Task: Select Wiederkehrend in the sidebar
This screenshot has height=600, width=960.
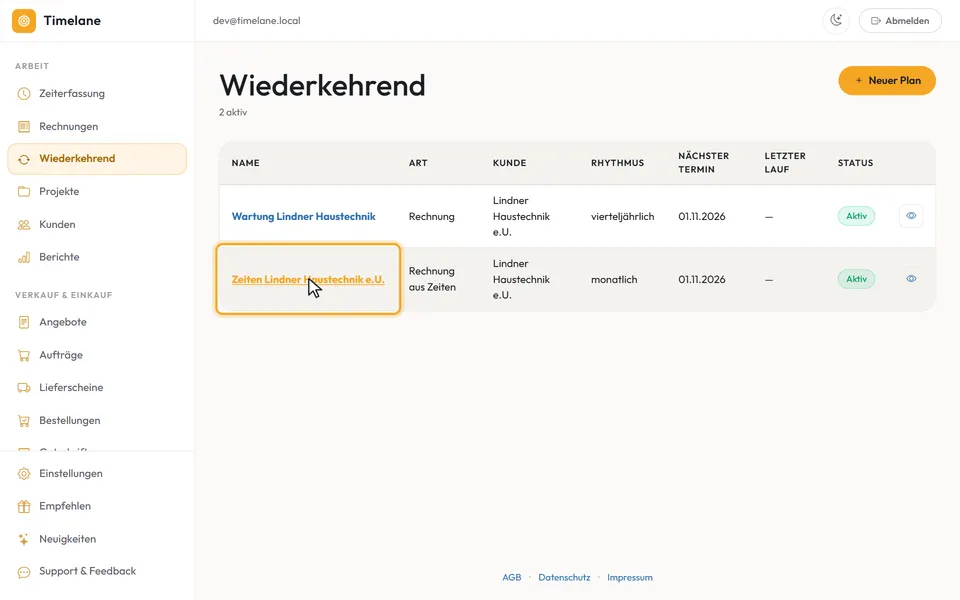Action: [x=97, y=159]
